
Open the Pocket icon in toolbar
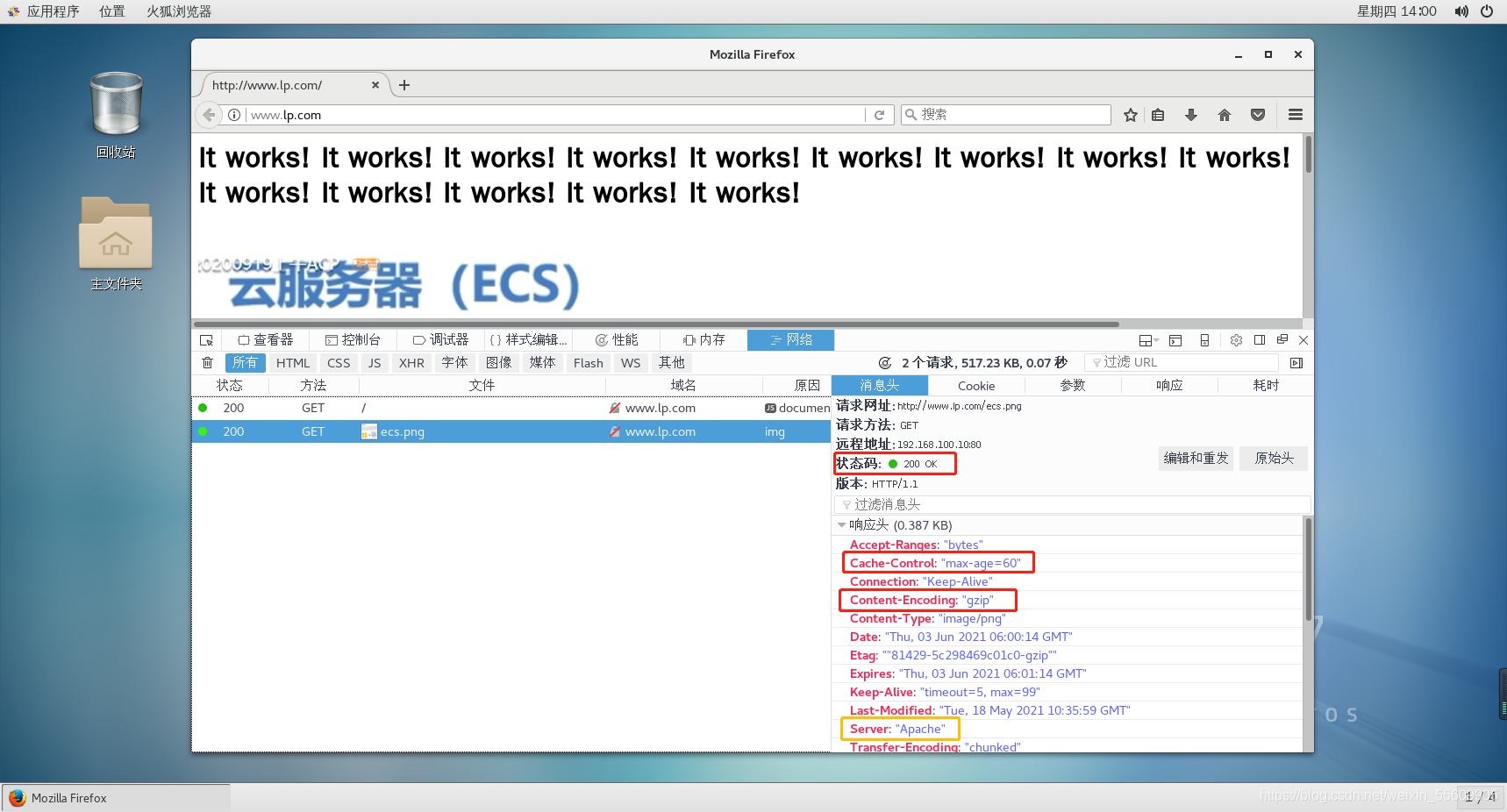point(1258,115)
